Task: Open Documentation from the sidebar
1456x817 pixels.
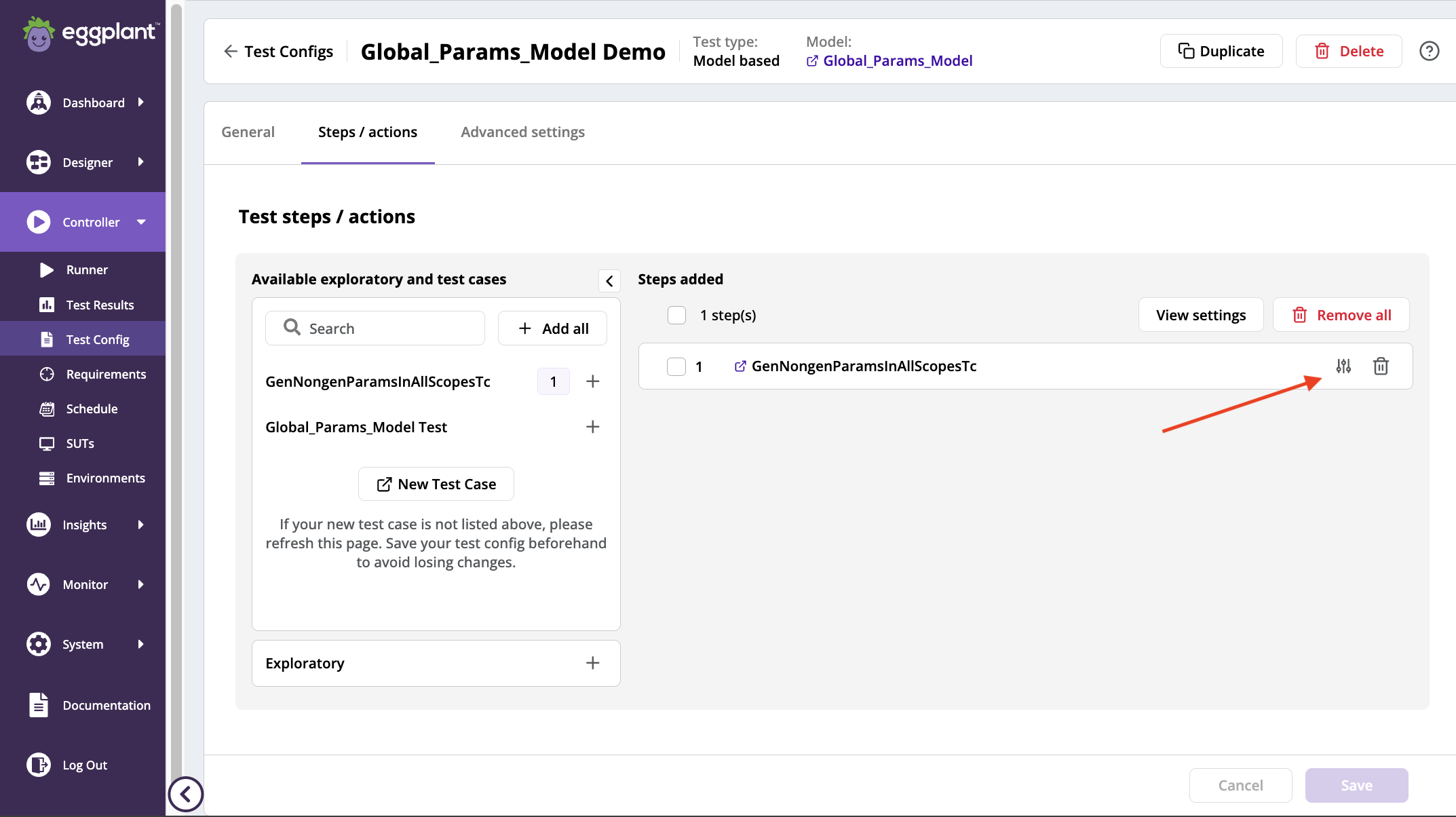Action: (x=107, y=705)
